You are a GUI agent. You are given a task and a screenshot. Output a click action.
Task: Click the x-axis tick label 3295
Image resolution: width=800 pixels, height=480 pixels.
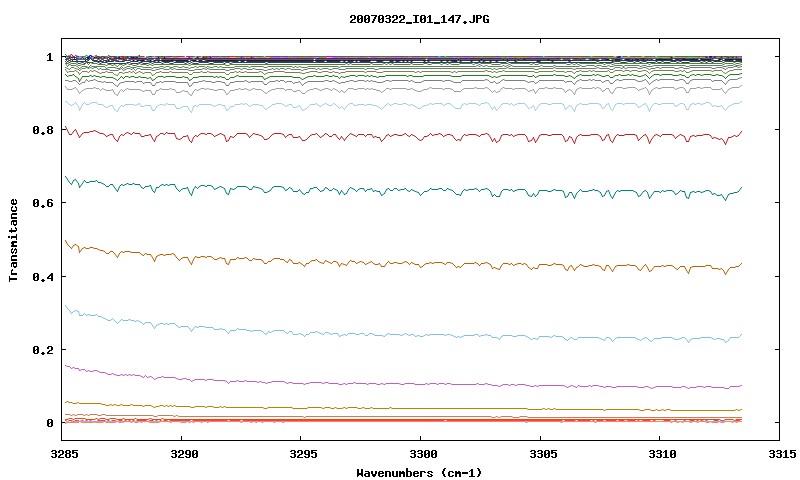[303, 454]
